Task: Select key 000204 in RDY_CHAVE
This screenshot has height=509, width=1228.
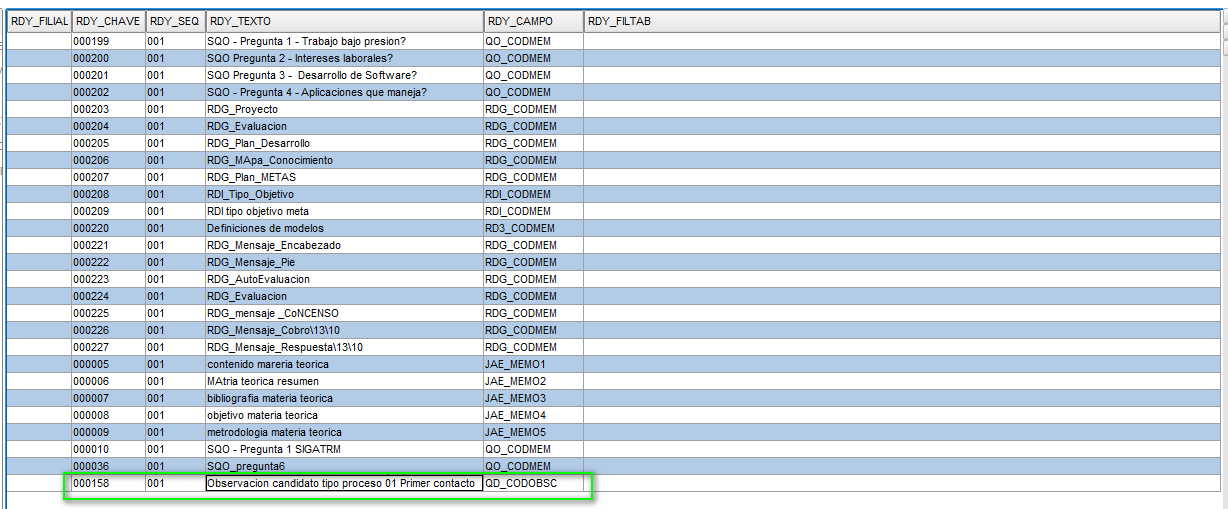Action: [x=108, y=126]
